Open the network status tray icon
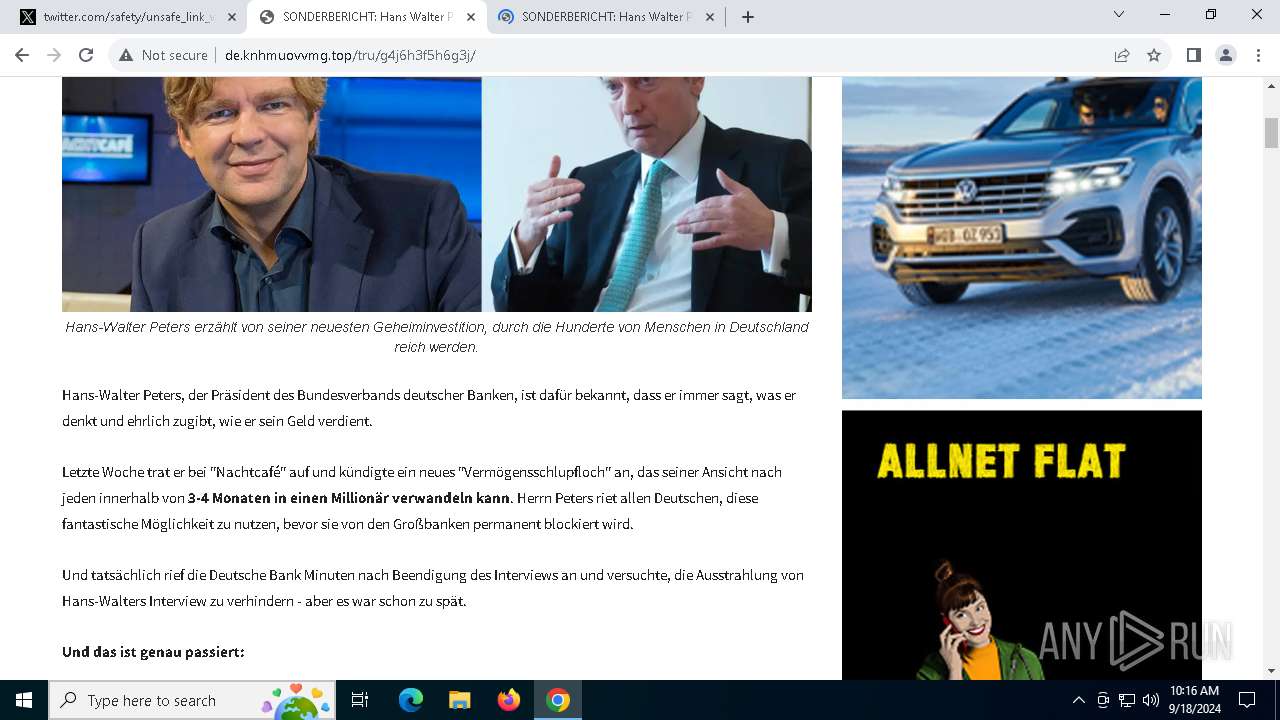The image size is (1280, 720). (1127, 700)
